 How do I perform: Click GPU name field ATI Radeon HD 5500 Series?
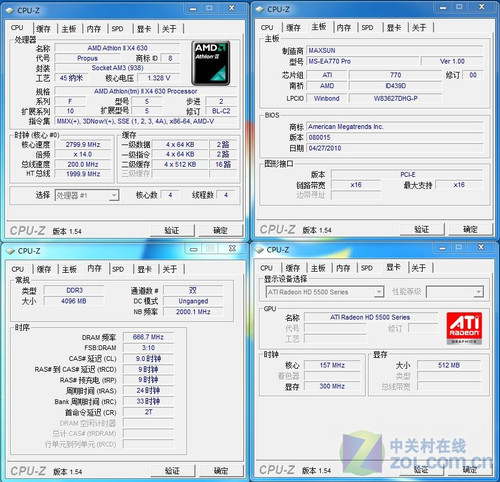tap(370, 317)
